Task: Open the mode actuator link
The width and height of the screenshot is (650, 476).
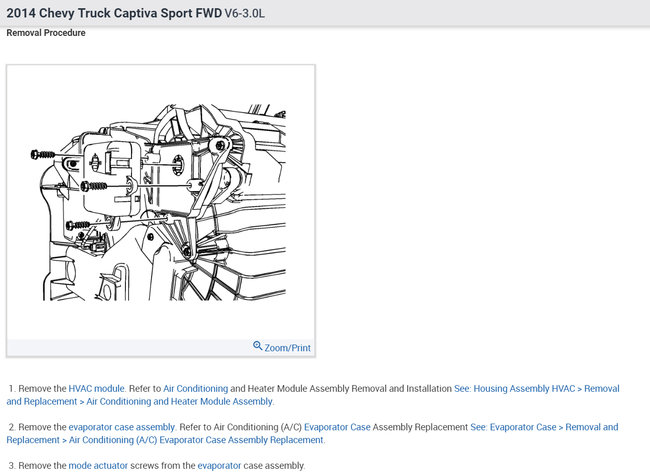Action: click(98, 465)
